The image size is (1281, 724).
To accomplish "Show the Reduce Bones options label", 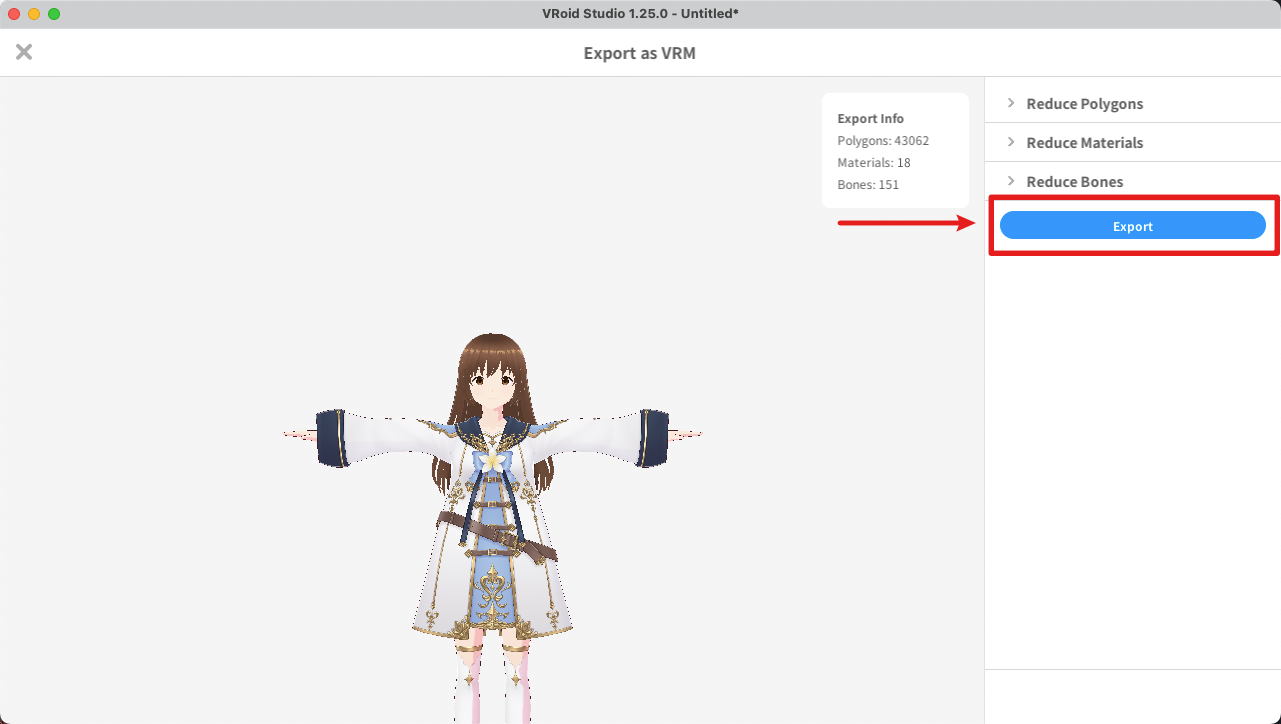I will (x=1074, y=182).
